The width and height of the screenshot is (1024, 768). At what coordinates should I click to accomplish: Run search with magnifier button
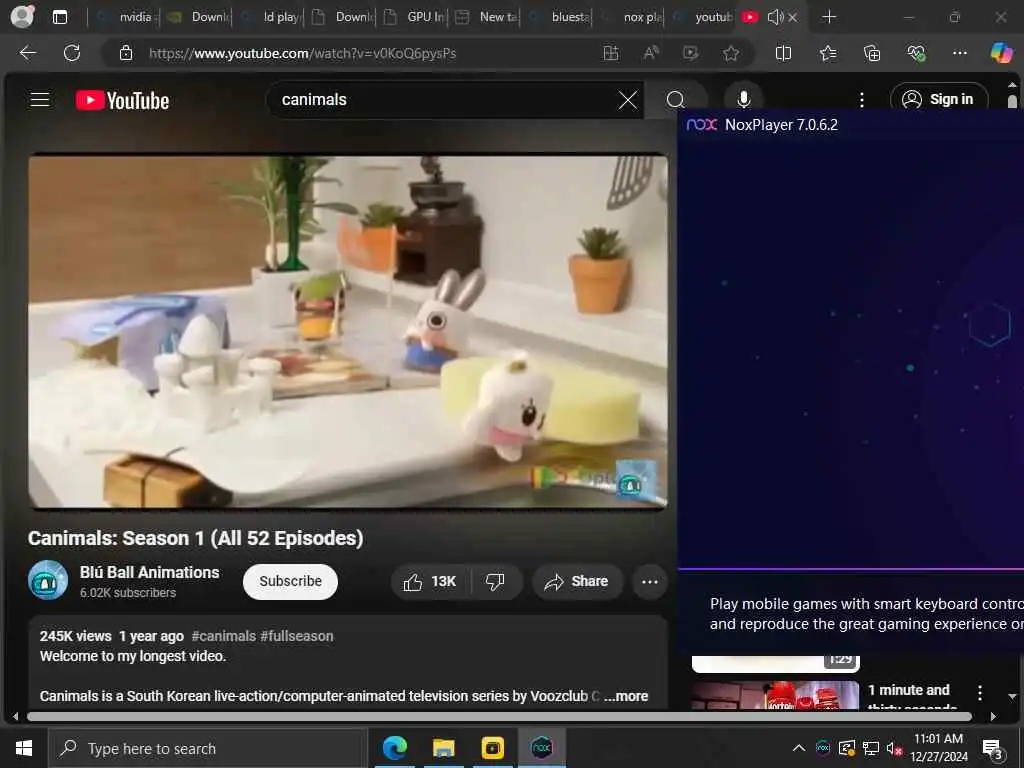[675, 100]
